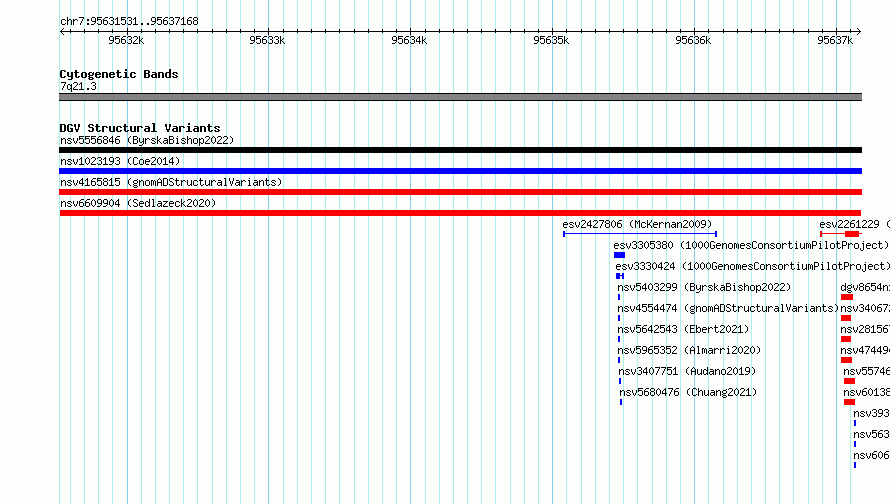Click the 95637k ruler label
Viewport: 890px width, 504px height.
[835, 40]
